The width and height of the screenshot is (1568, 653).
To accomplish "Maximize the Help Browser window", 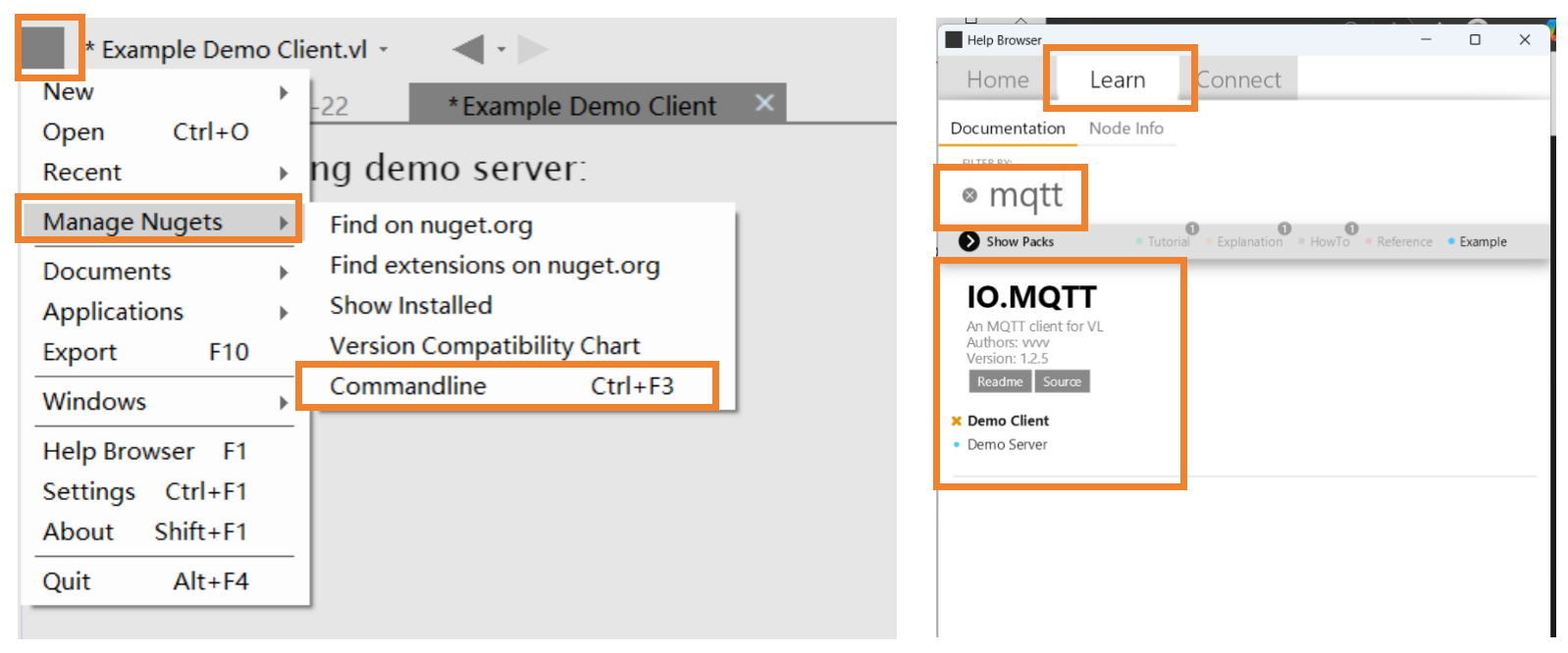I will pos(1475,39).
